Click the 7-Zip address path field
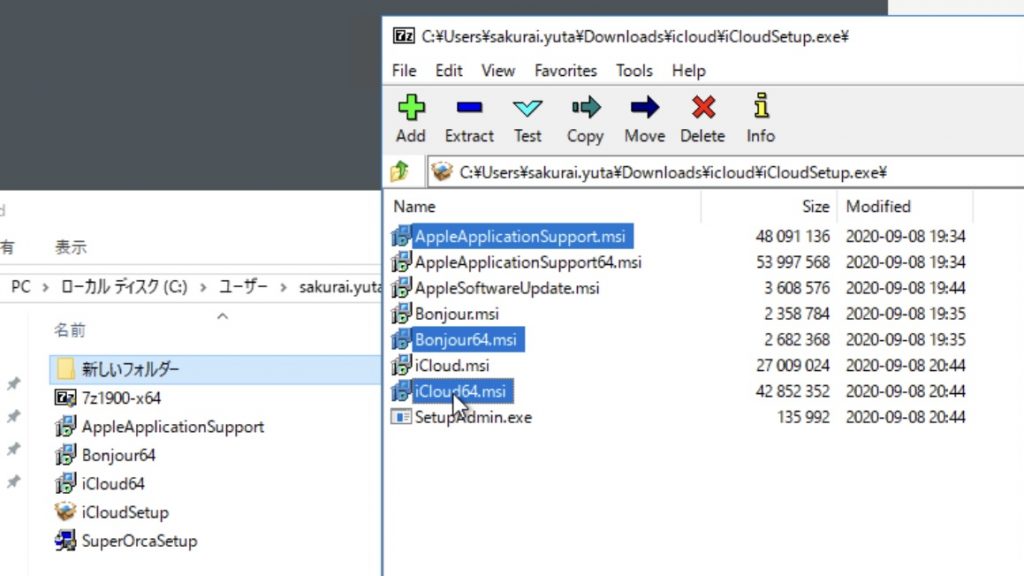 [x=725, y=172]
